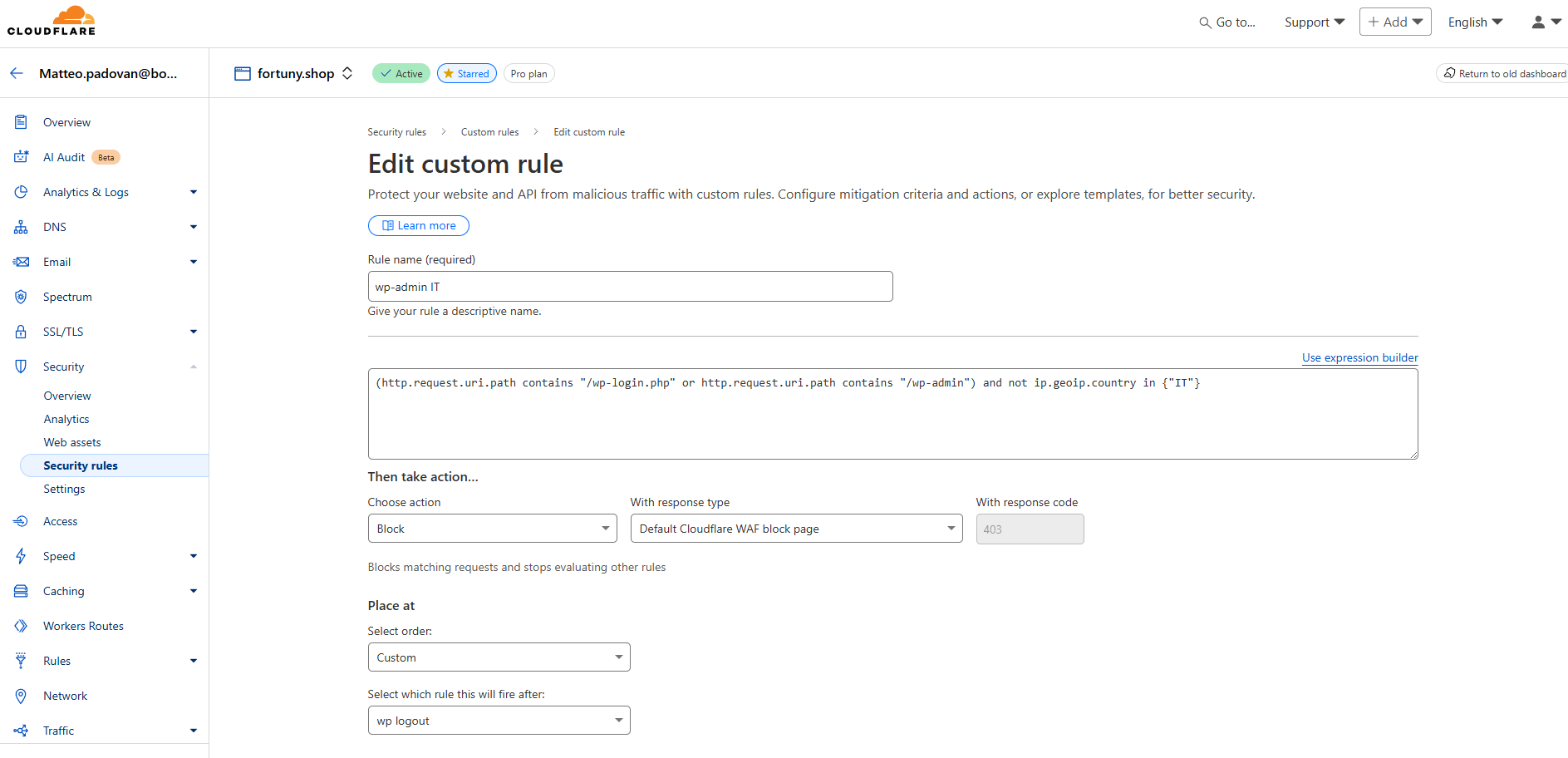Screen dimensions: 1568x758
Task: Open the Support menu
Action: point(1314,22)
